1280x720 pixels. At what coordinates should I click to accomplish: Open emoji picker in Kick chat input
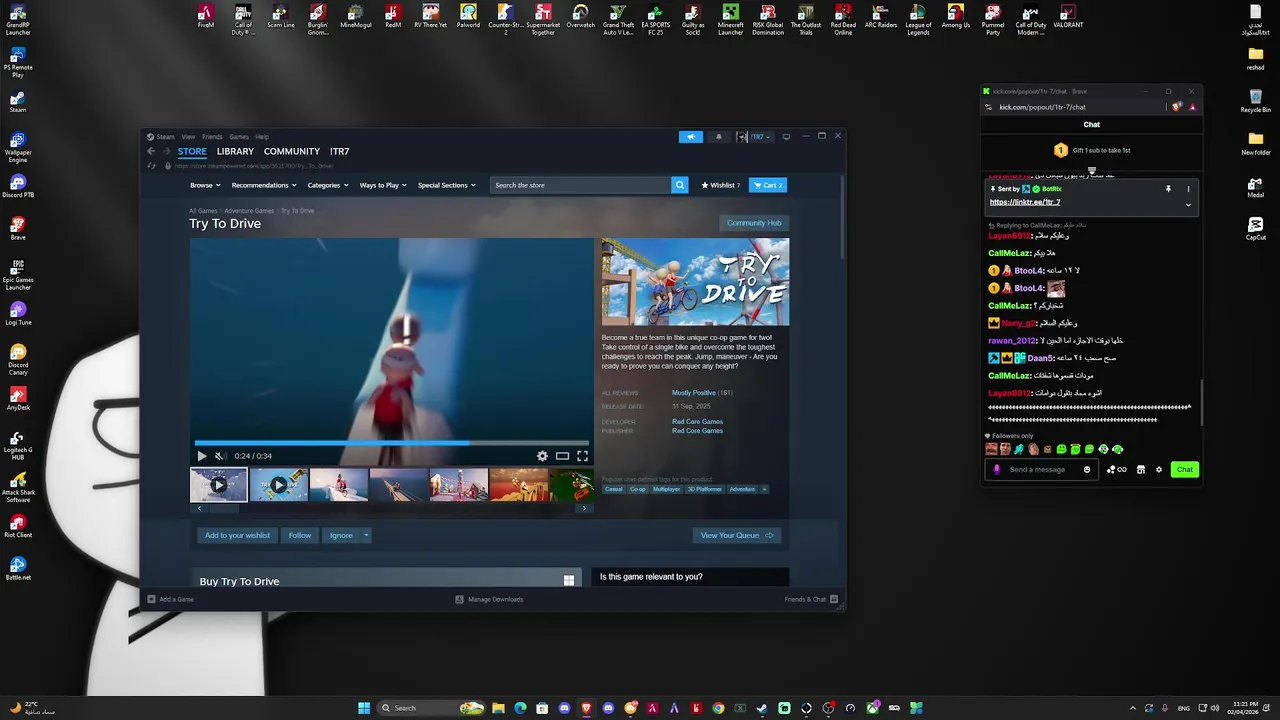(1087, 470)
